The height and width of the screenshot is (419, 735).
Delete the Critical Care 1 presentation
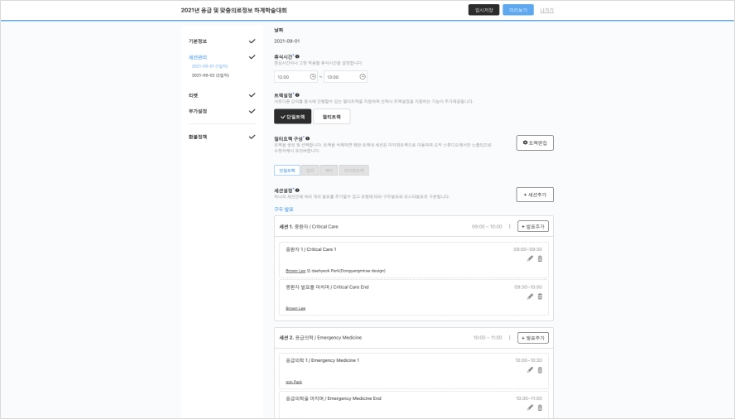click(x=540, y=259)
